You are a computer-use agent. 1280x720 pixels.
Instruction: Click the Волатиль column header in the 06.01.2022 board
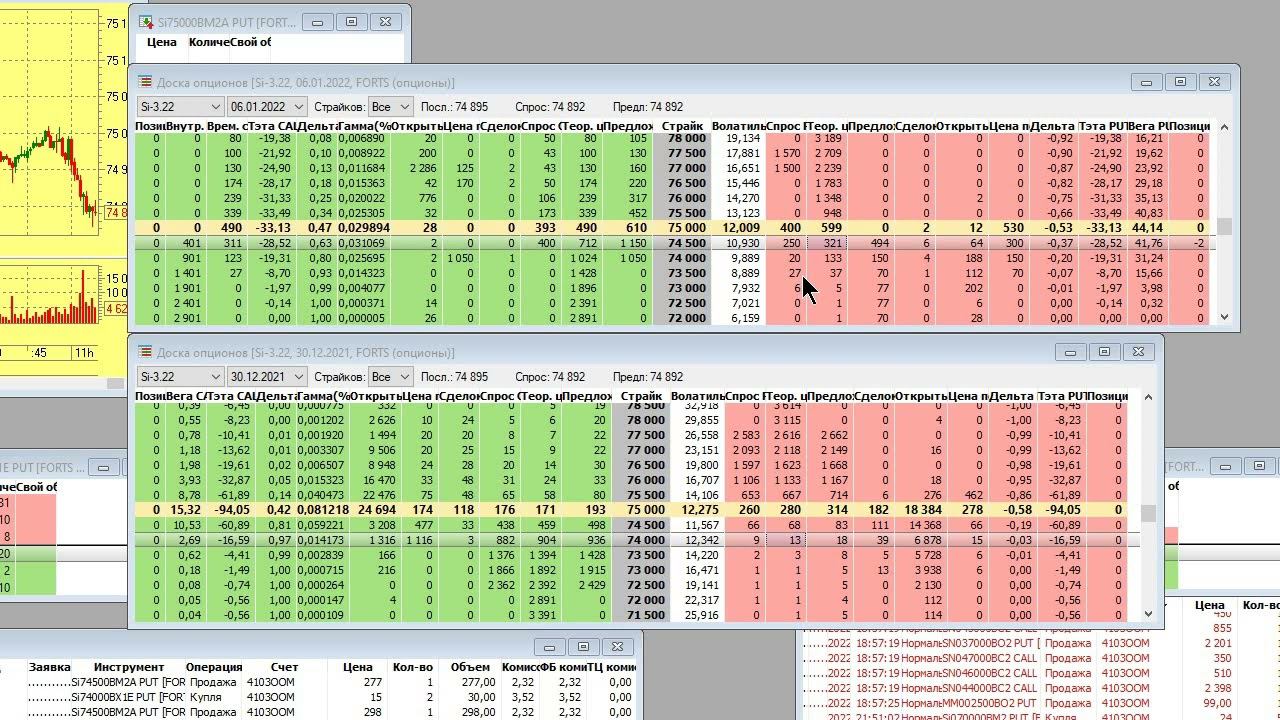738,126
